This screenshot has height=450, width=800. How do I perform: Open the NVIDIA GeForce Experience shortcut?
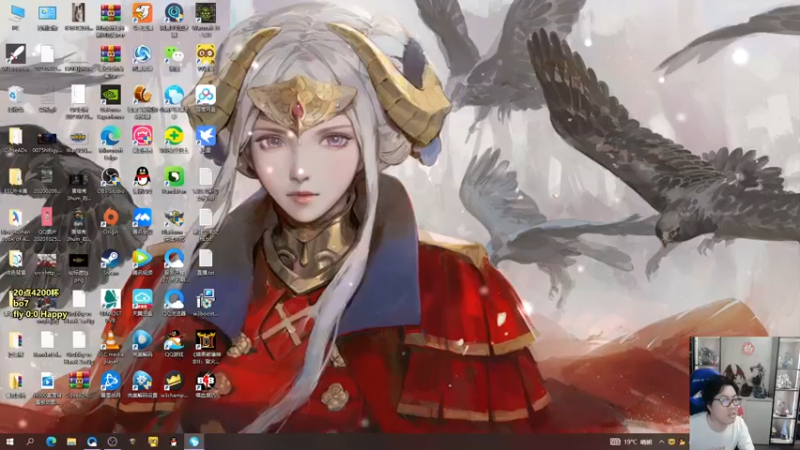pyautogui.click(x=110, y=95)
